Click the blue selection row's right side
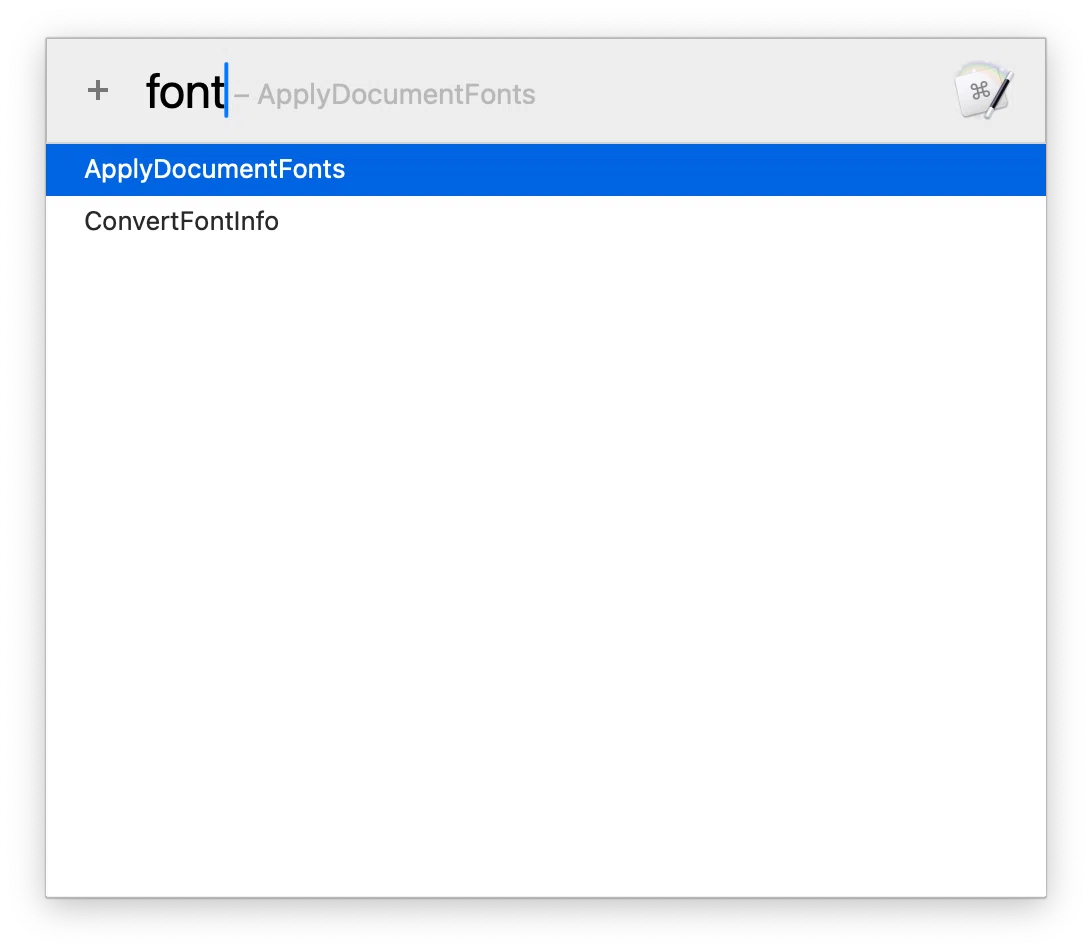 pos(836,170)
